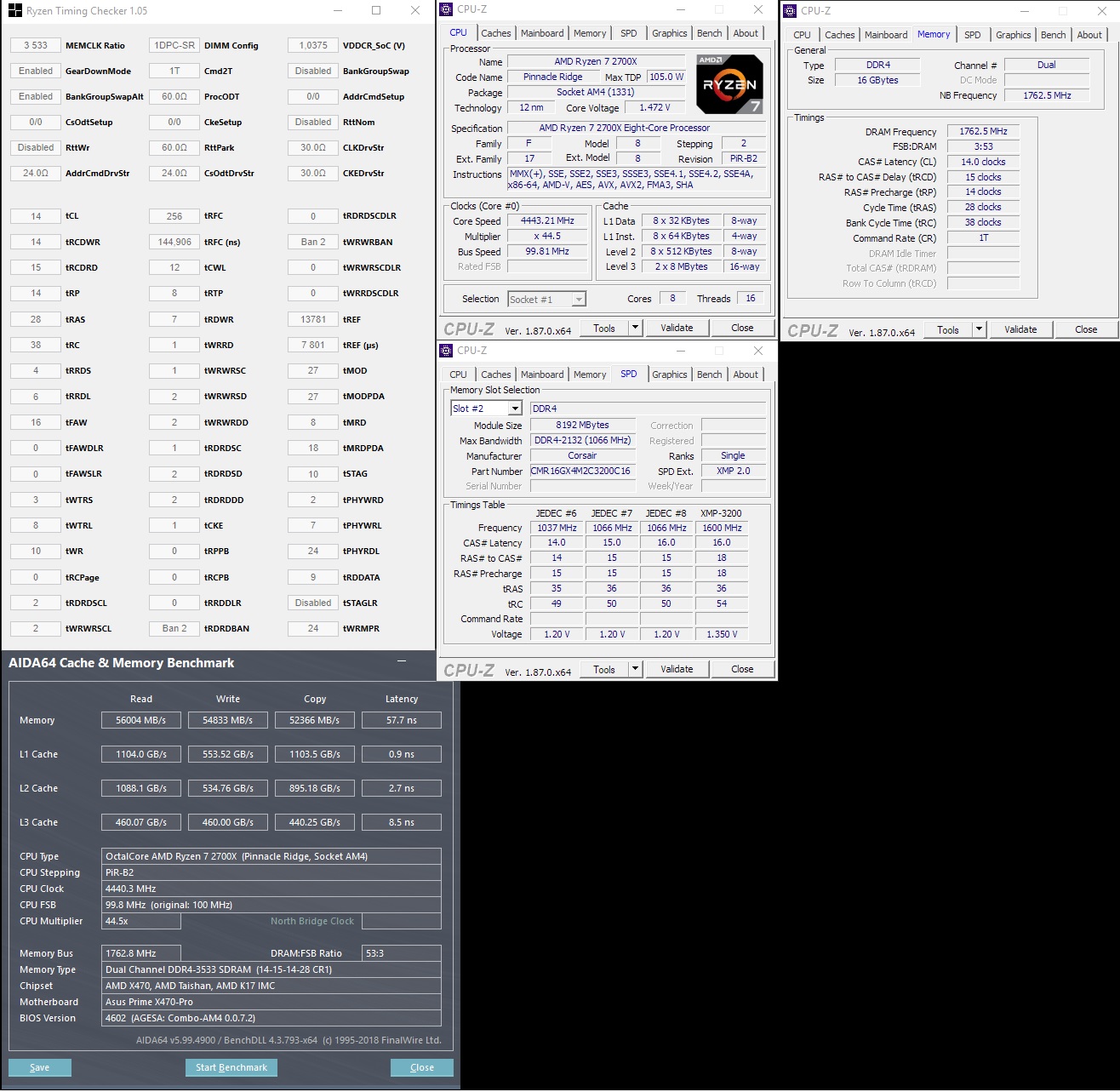Viewport: 1120px width, 1092px height.
Task: Click Tools button in the CPU-Z Memory window
Action: [x=948, y=329]
